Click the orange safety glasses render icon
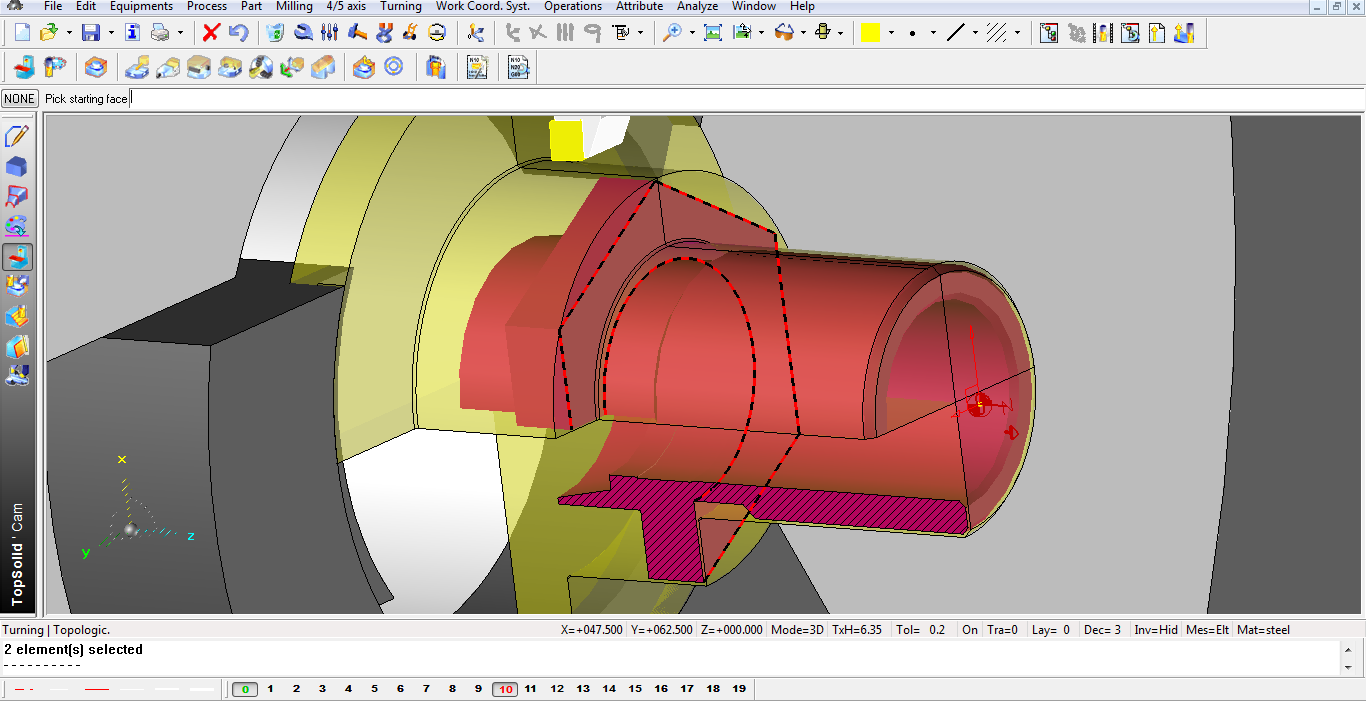Viewport: 1366px width, 701px height. (785, 33)
